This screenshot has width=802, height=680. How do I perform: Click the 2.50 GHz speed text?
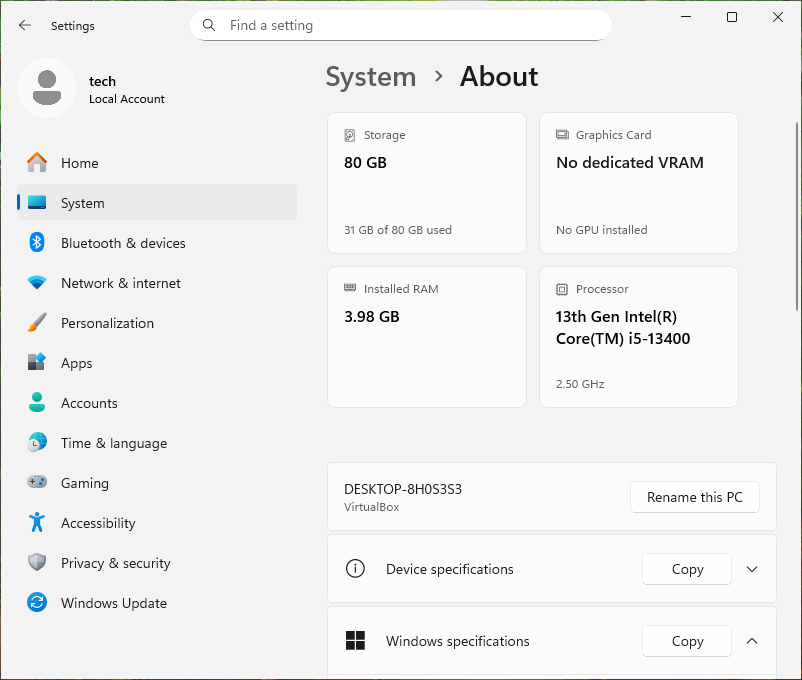click(580, 384)
